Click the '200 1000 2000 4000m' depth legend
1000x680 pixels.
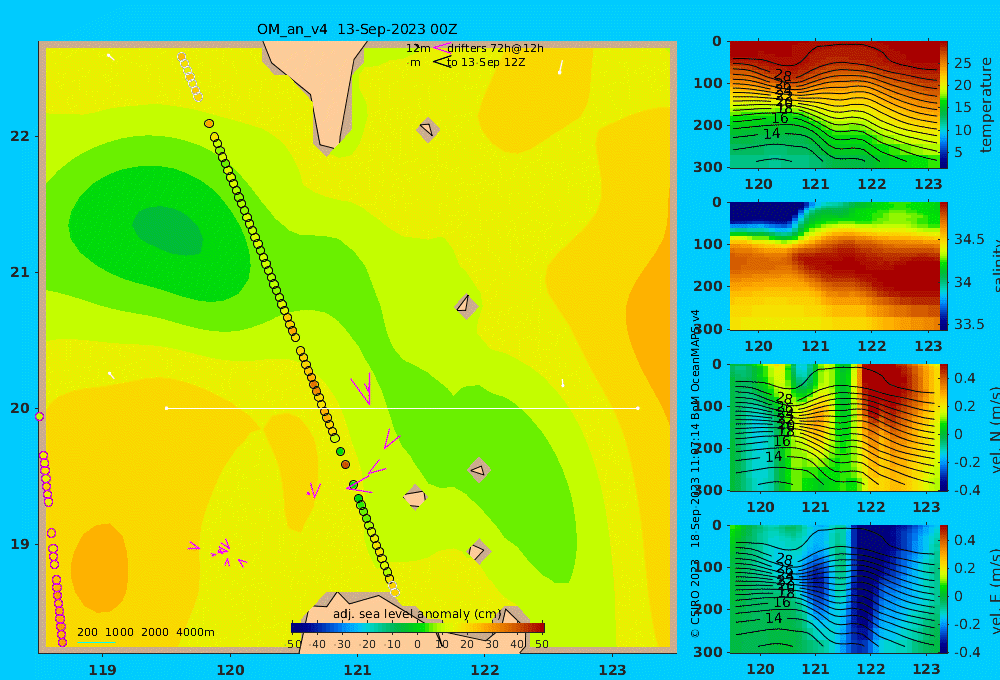[x=145, y=632]
